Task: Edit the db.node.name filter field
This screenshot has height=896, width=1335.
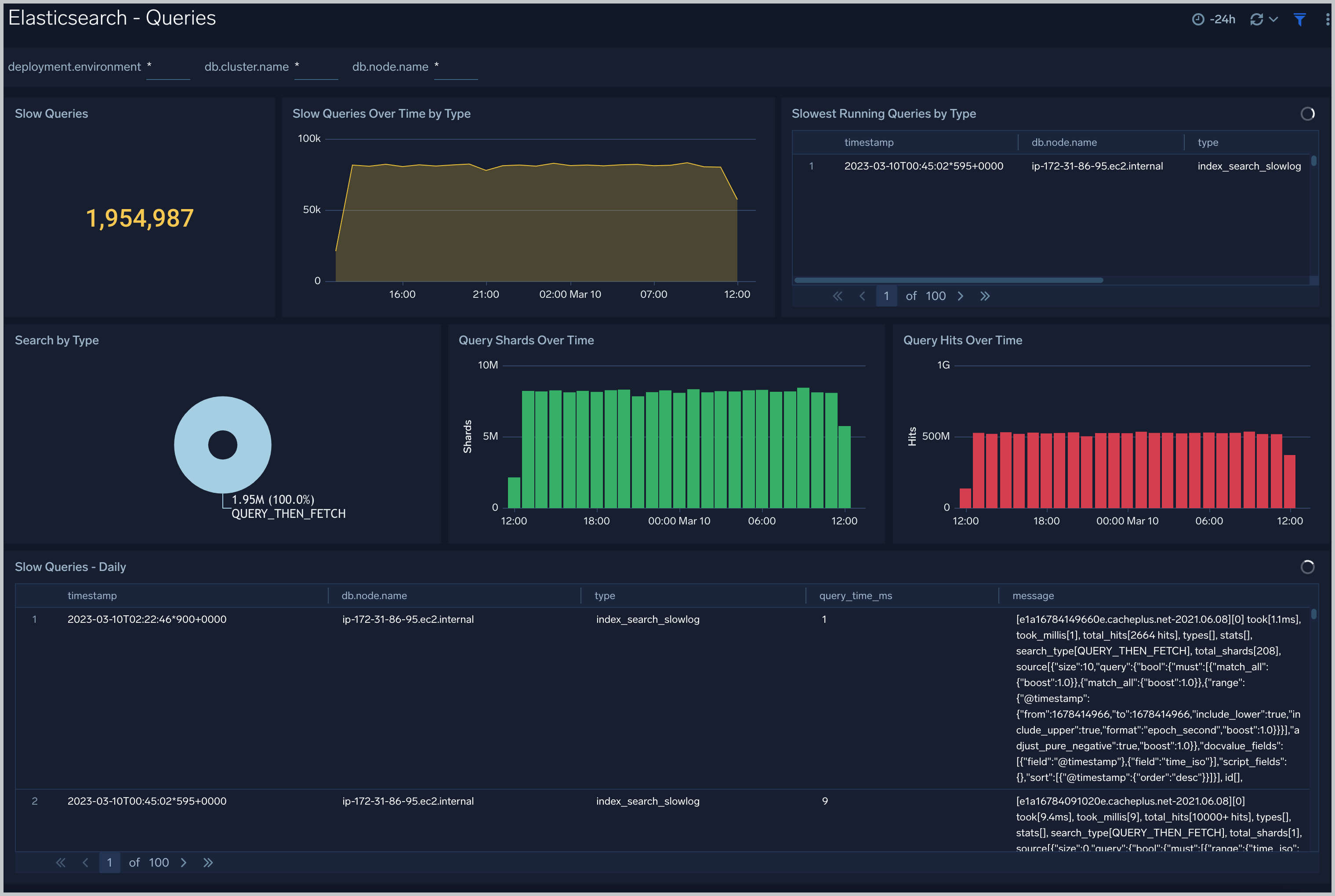Action: (x=456, y=68)
